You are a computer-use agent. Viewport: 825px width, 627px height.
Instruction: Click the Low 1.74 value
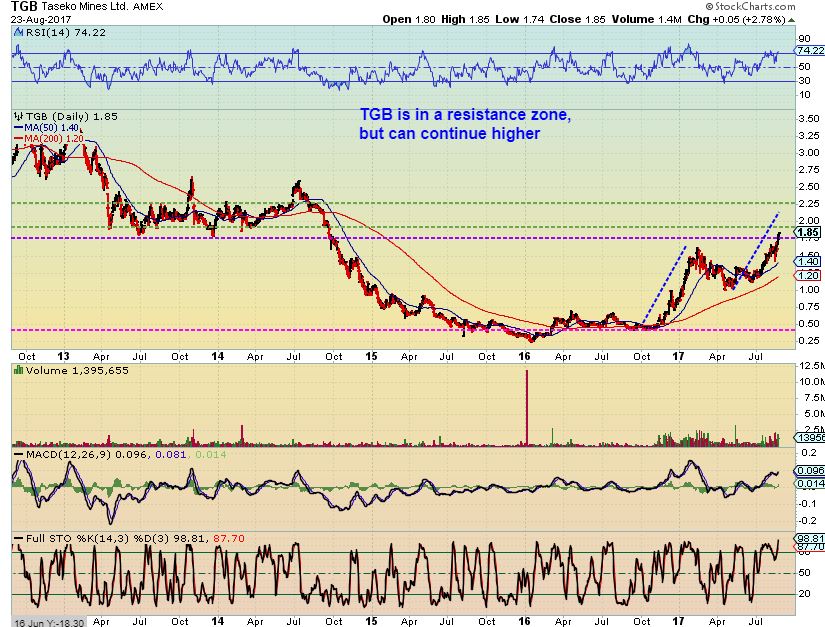tap(520, 19)
